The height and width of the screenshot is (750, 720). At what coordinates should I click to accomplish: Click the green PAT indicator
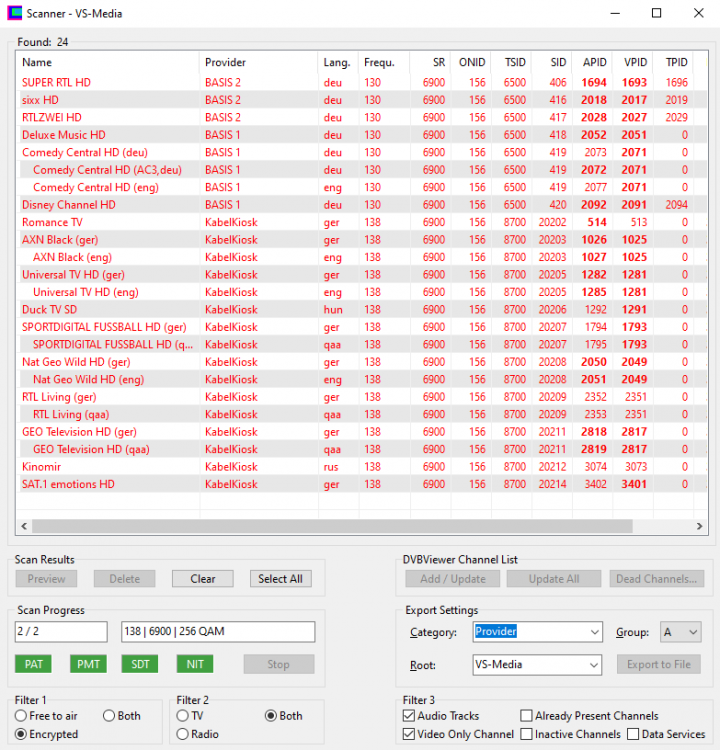(x=33, y=664)
